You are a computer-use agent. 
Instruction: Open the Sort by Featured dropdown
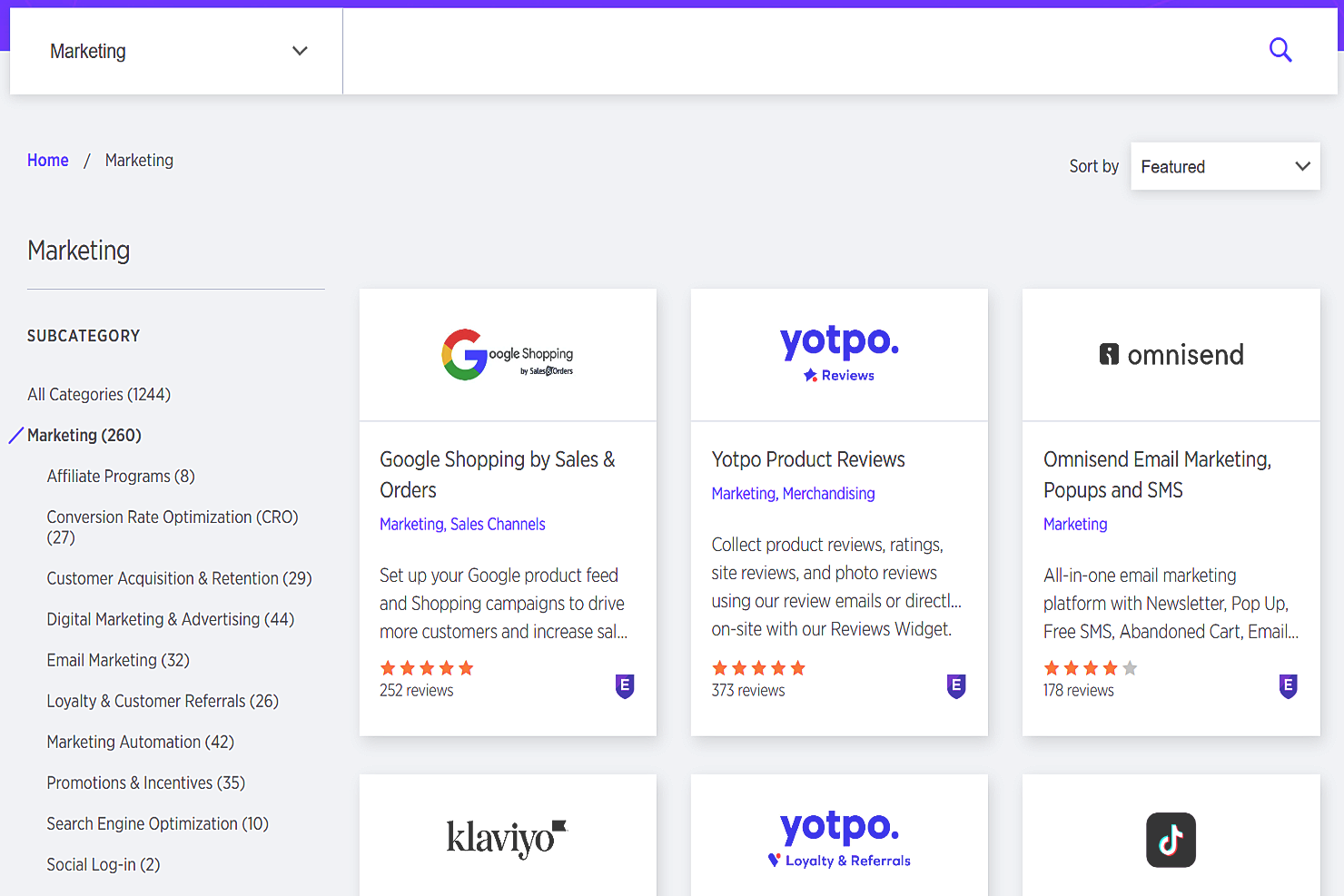point(1225,166)
